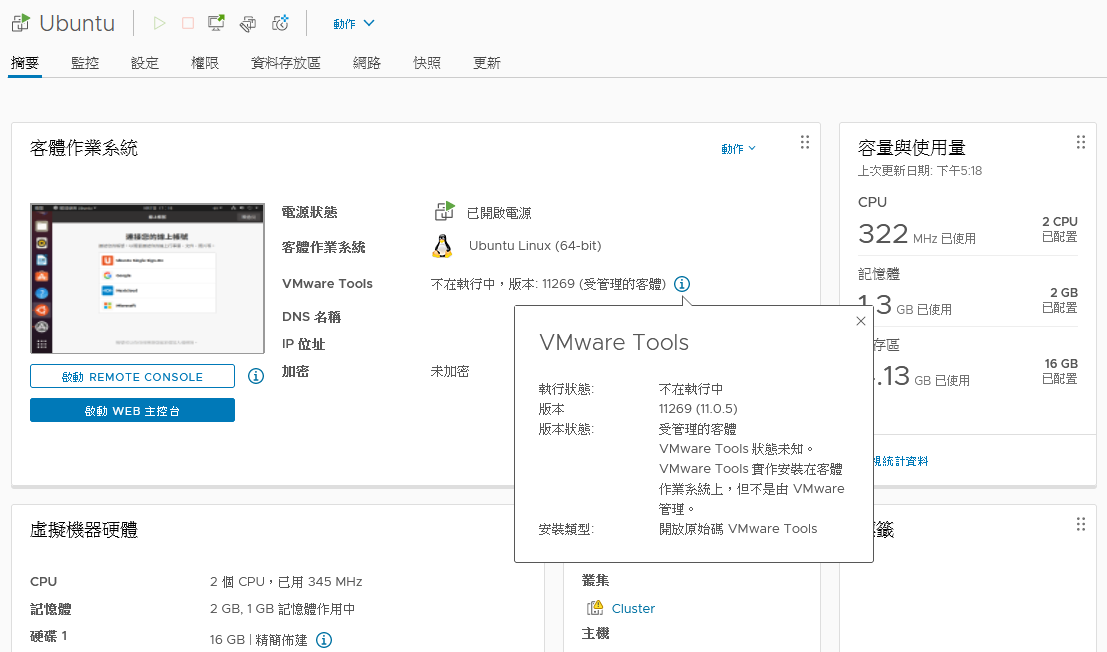Open edit settings using the toolbar icon
The image size is (1107, 652).
pos(248,23)
